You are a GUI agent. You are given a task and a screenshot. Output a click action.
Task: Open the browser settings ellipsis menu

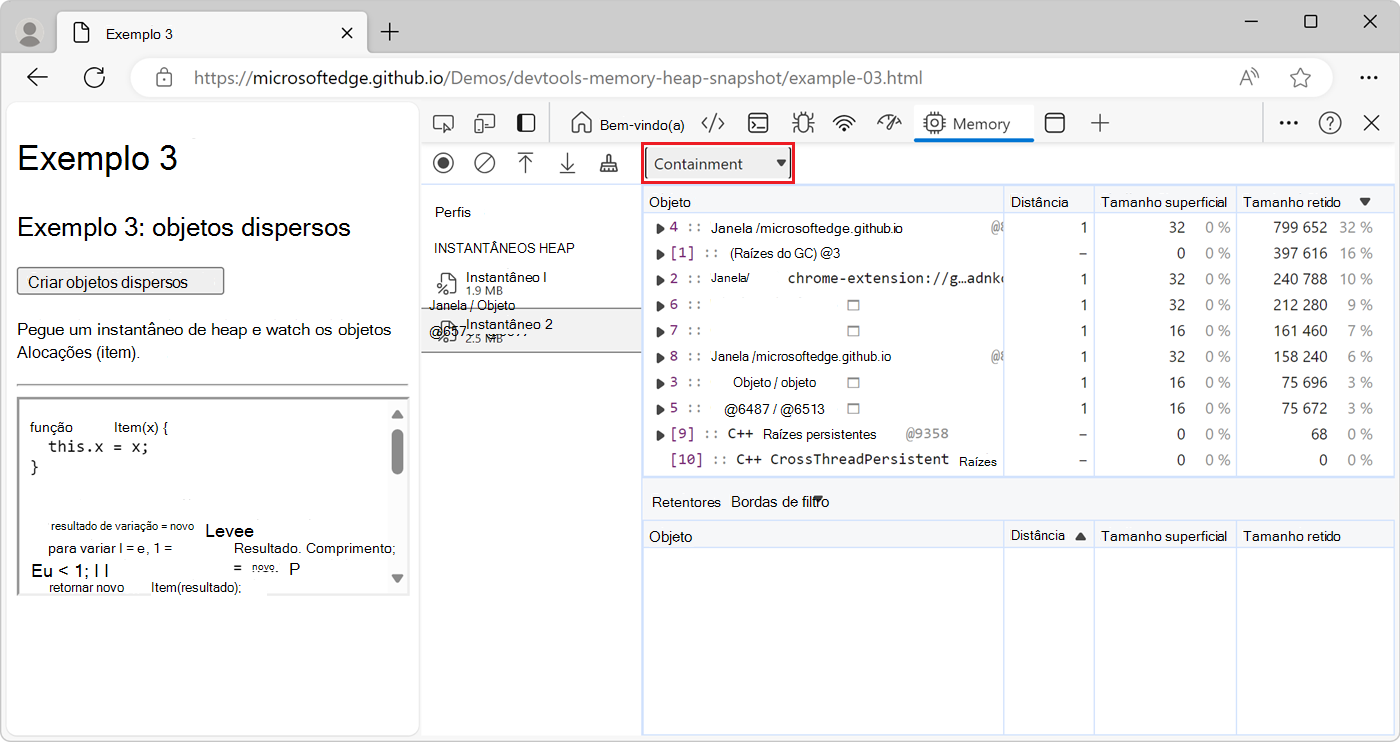click(x=1369, y=78)
